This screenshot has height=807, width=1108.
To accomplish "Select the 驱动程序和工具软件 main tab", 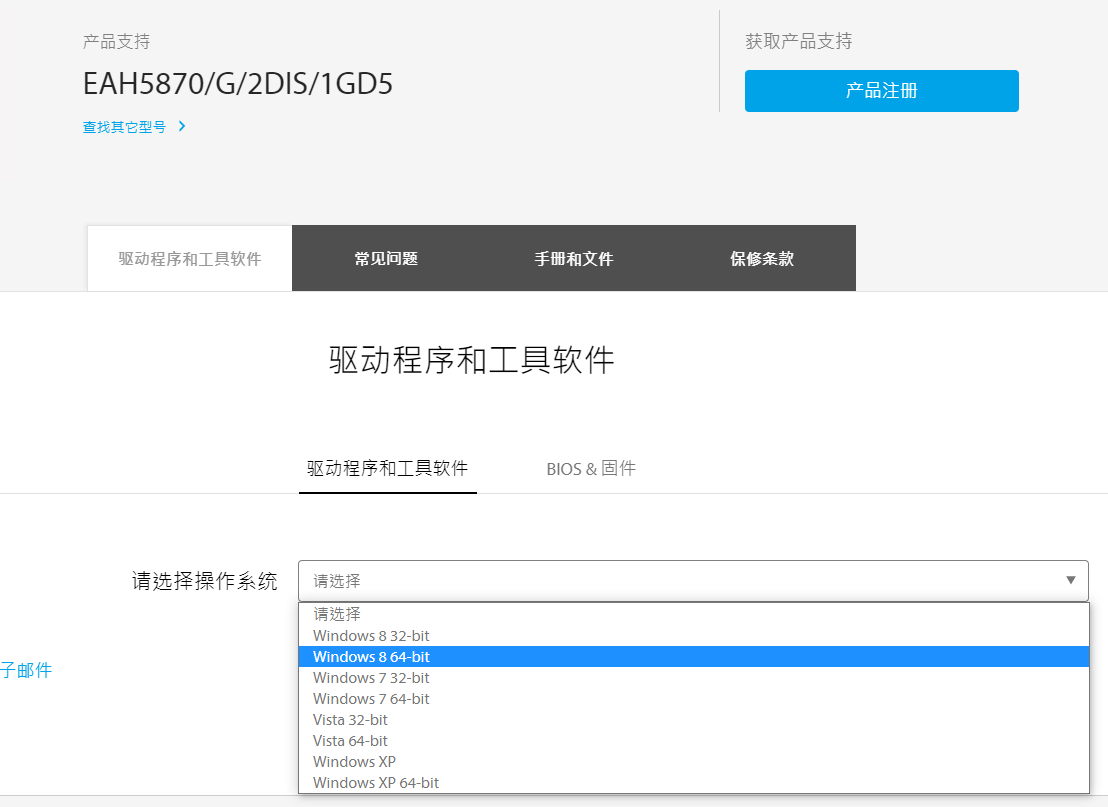I will (190, 259).
